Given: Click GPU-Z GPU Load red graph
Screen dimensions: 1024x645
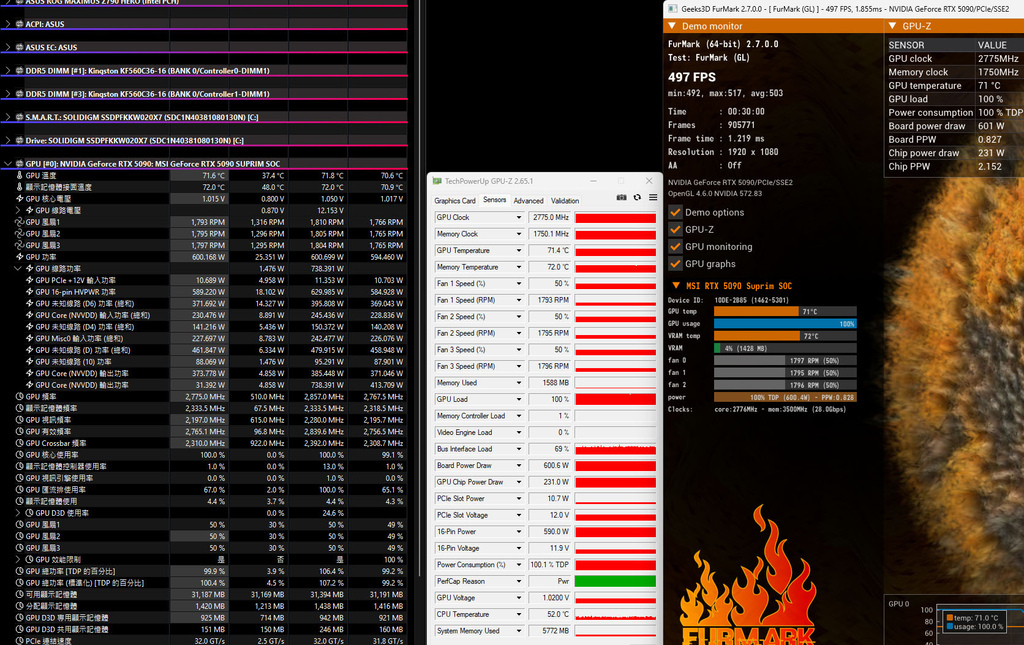Looking at the screenshot, I should point(615,399).
